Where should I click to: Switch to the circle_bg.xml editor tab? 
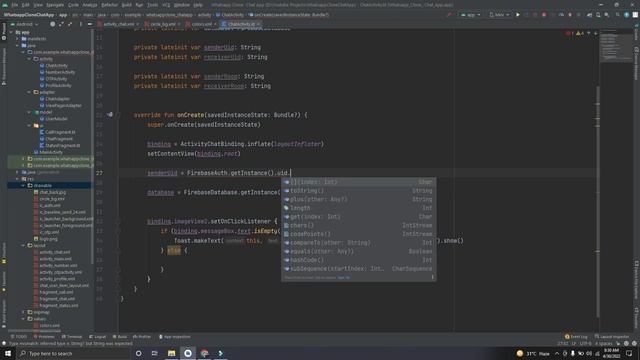[162, 24]
